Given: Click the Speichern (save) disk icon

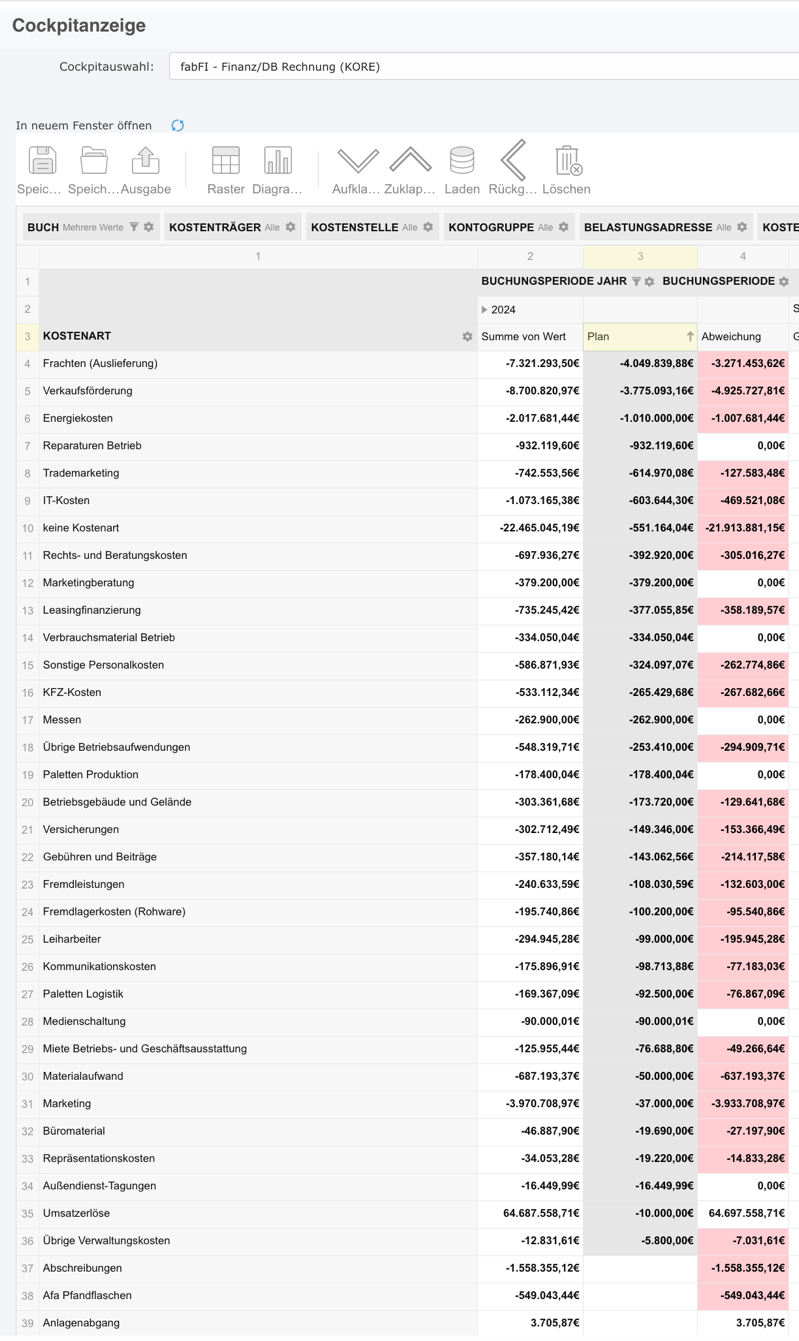Looking at the screenshot, I should coord(42,161).
